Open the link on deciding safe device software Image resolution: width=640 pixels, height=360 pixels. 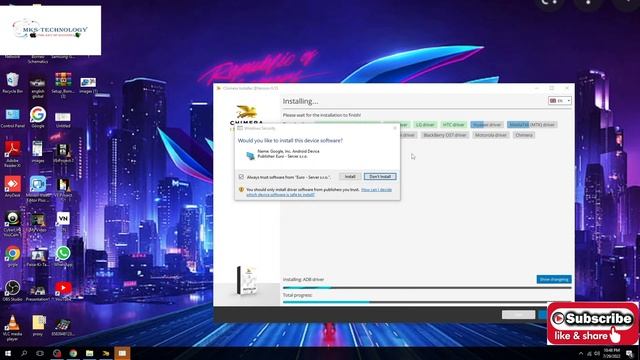click(319, 192)
